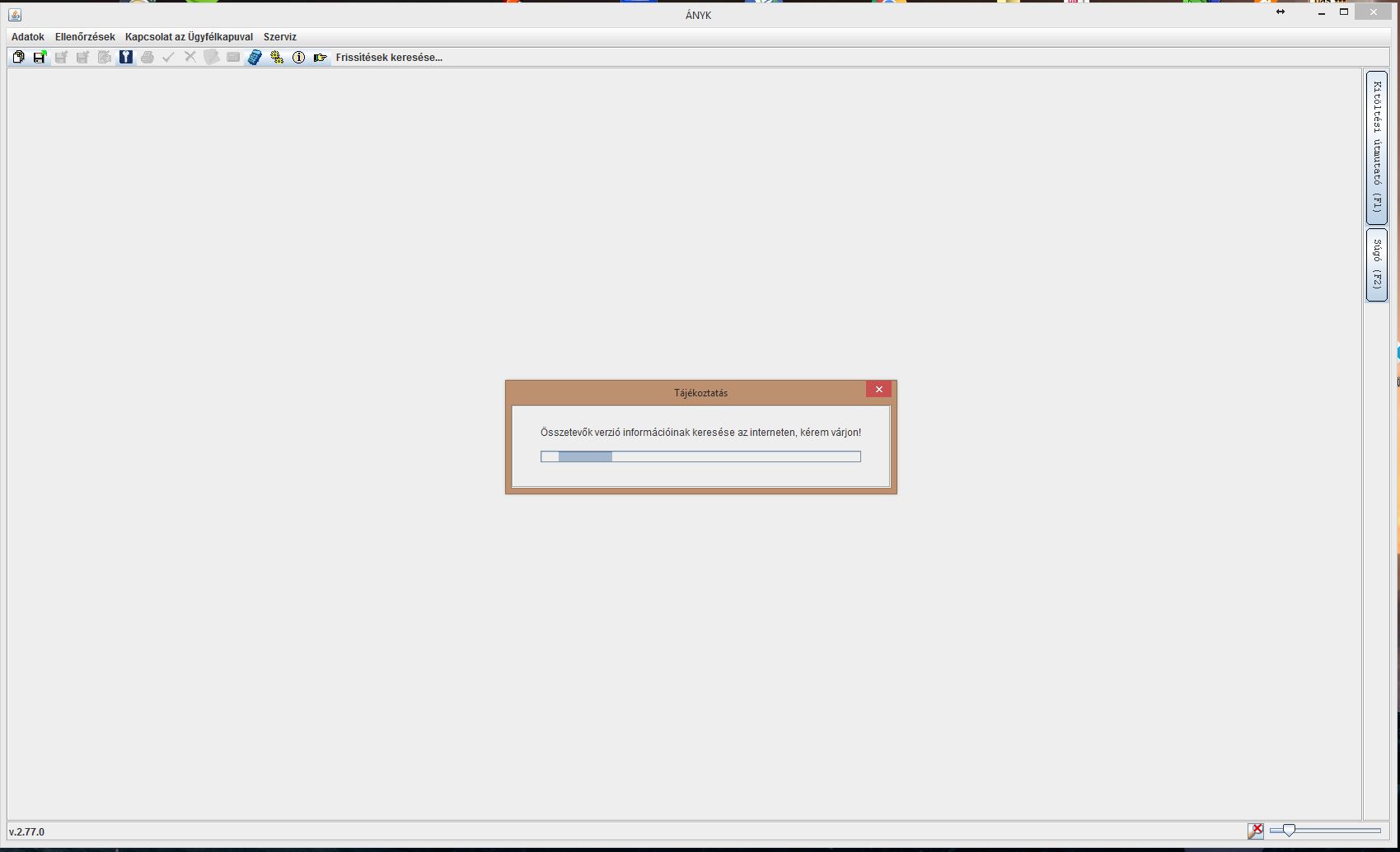Click the grayed-out X delete icon

190,57
